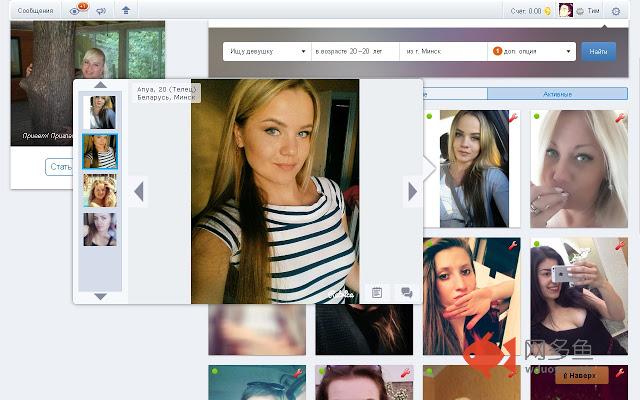
Task: Click the megaphone announcements icon
Action: point(101,11)
